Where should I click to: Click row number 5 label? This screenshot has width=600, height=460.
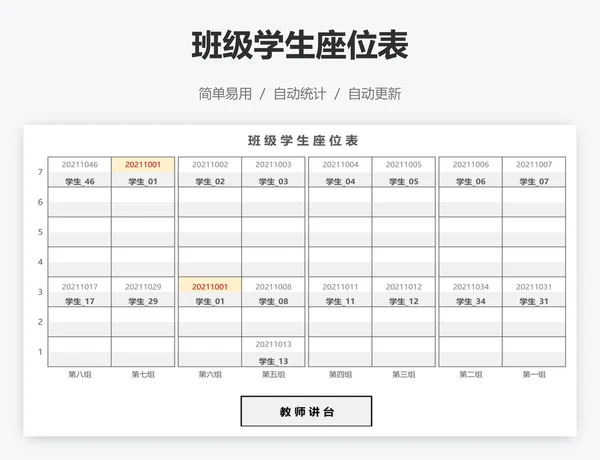point(40,232)
